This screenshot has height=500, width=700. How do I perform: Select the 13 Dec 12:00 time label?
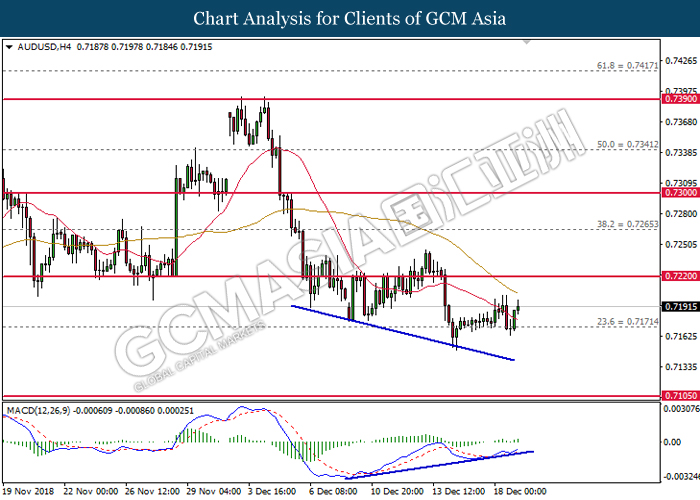tap(459, 492)
